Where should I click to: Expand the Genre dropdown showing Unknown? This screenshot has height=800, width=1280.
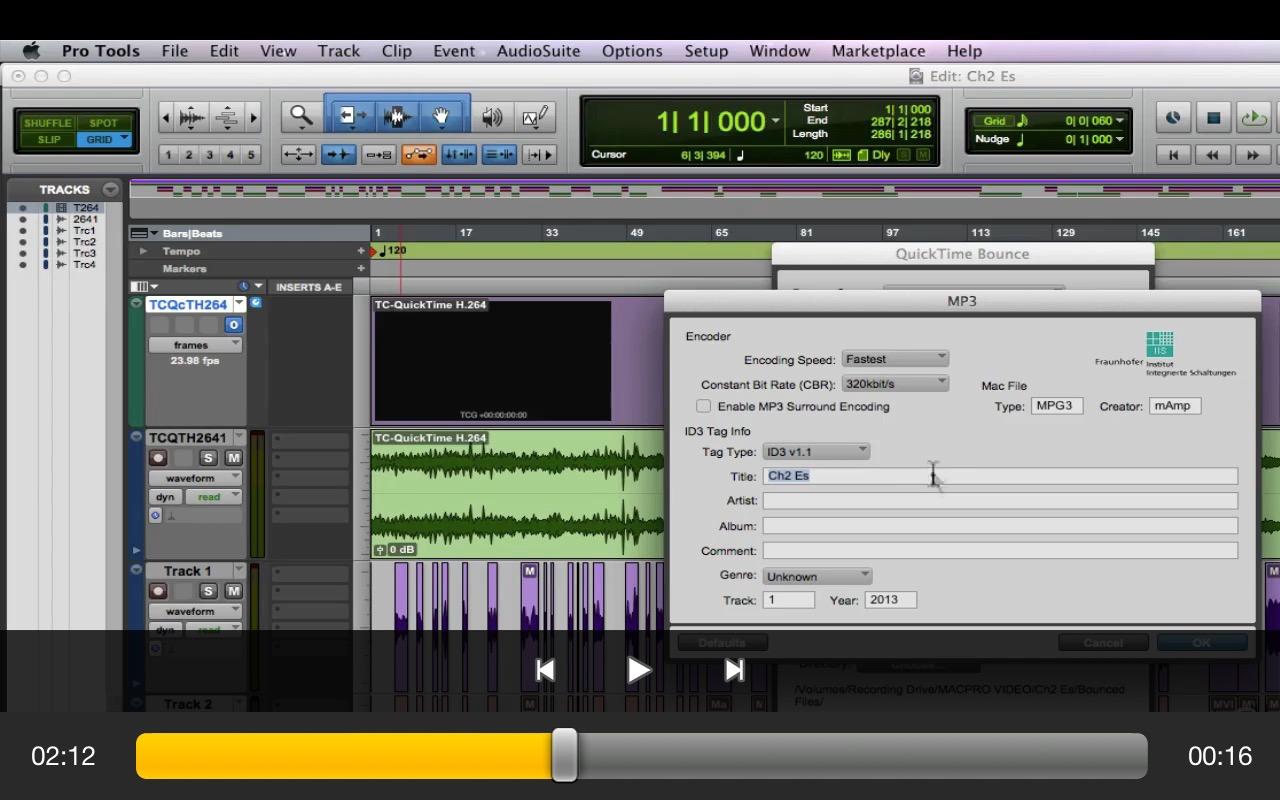click(817, 576)
